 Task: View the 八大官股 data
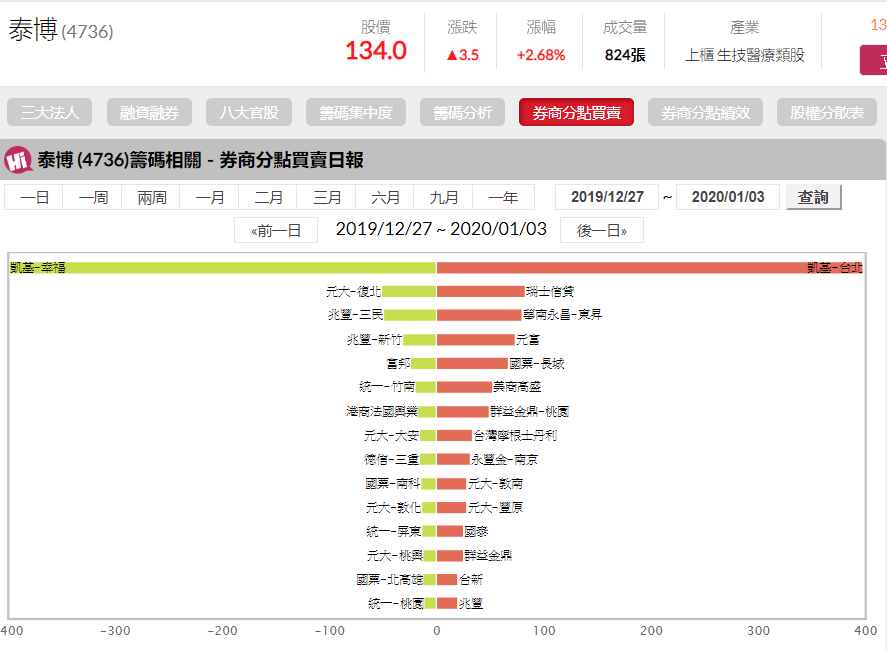[248, 112]
